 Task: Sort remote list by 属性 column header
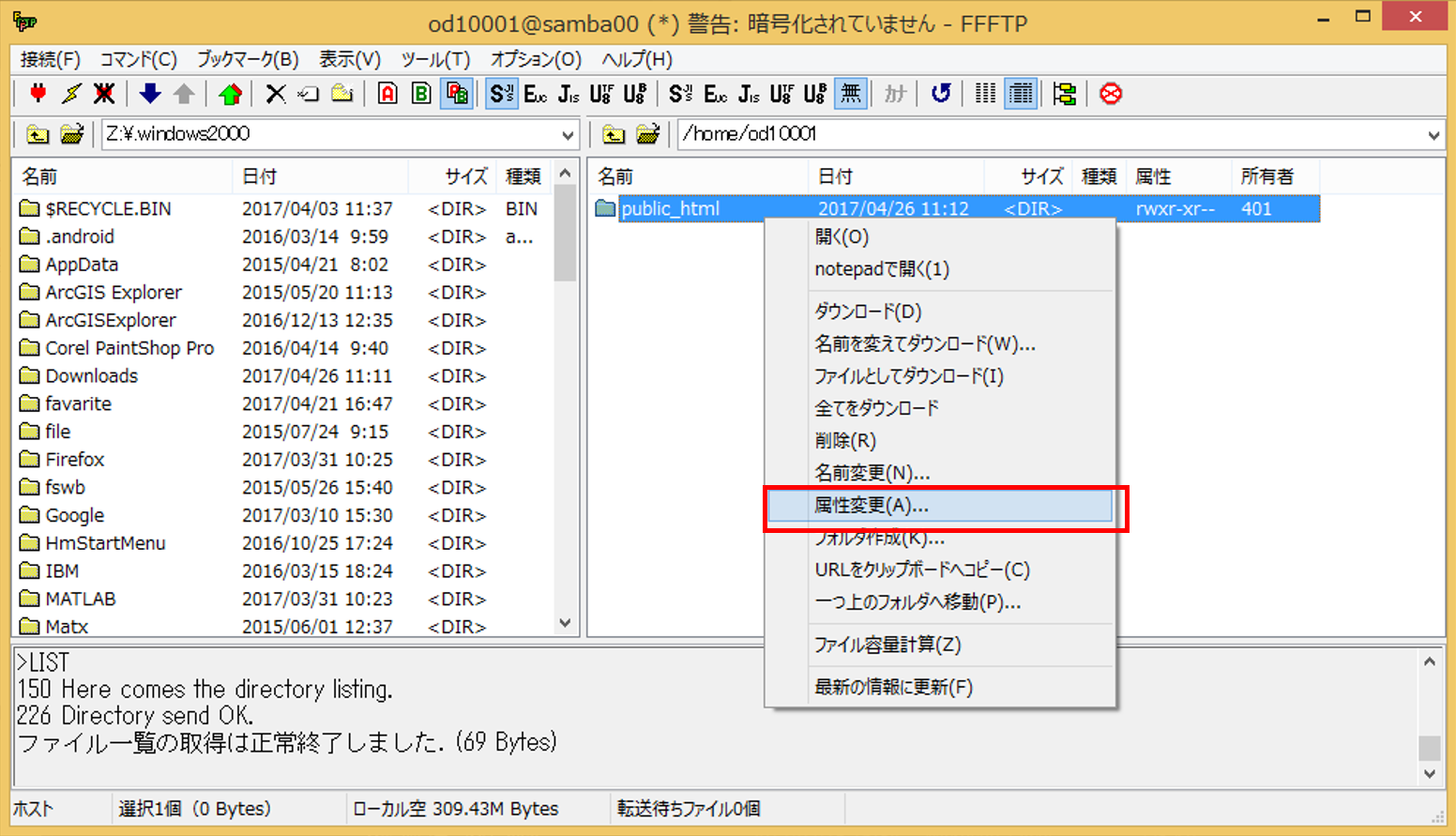1178,176
